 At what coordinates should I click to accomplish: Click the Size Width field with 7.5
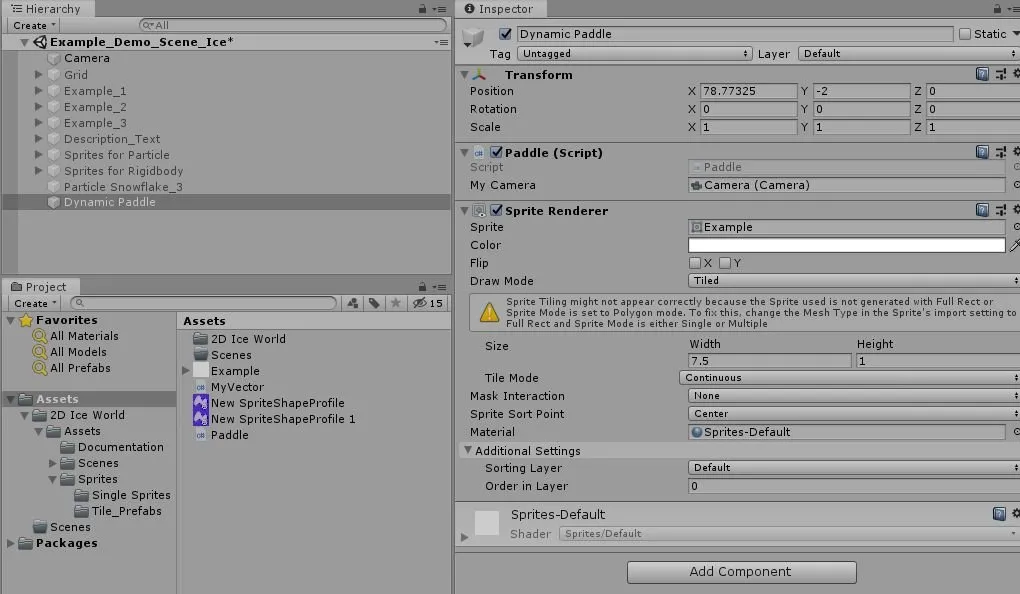tap(770, 361)
